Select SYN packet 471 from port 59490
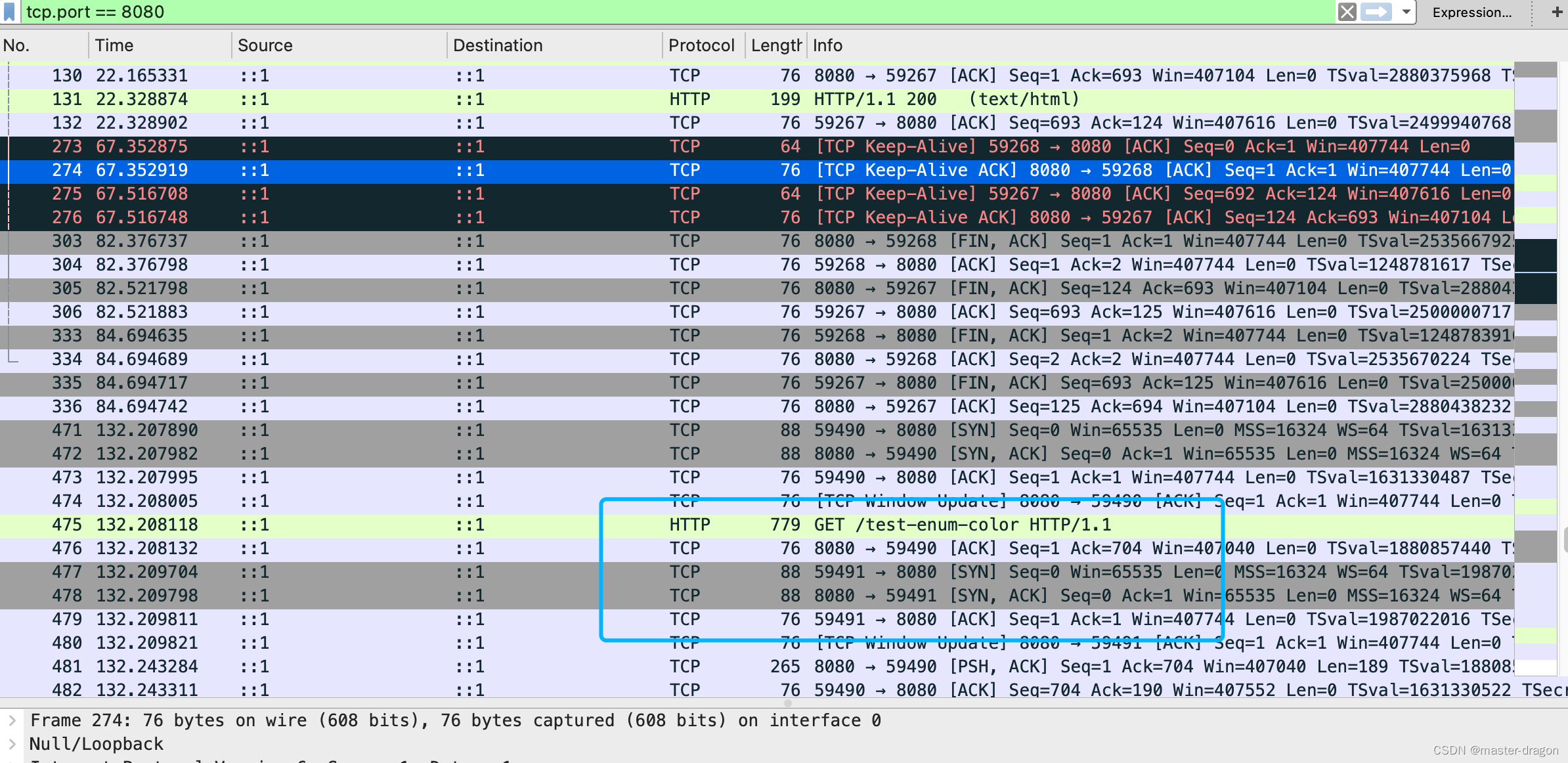 756,430
